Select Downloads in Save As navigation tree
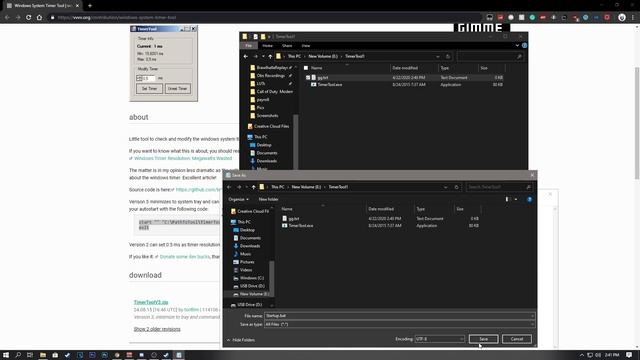This screenshot has height=360, width=640. [250, 246]
